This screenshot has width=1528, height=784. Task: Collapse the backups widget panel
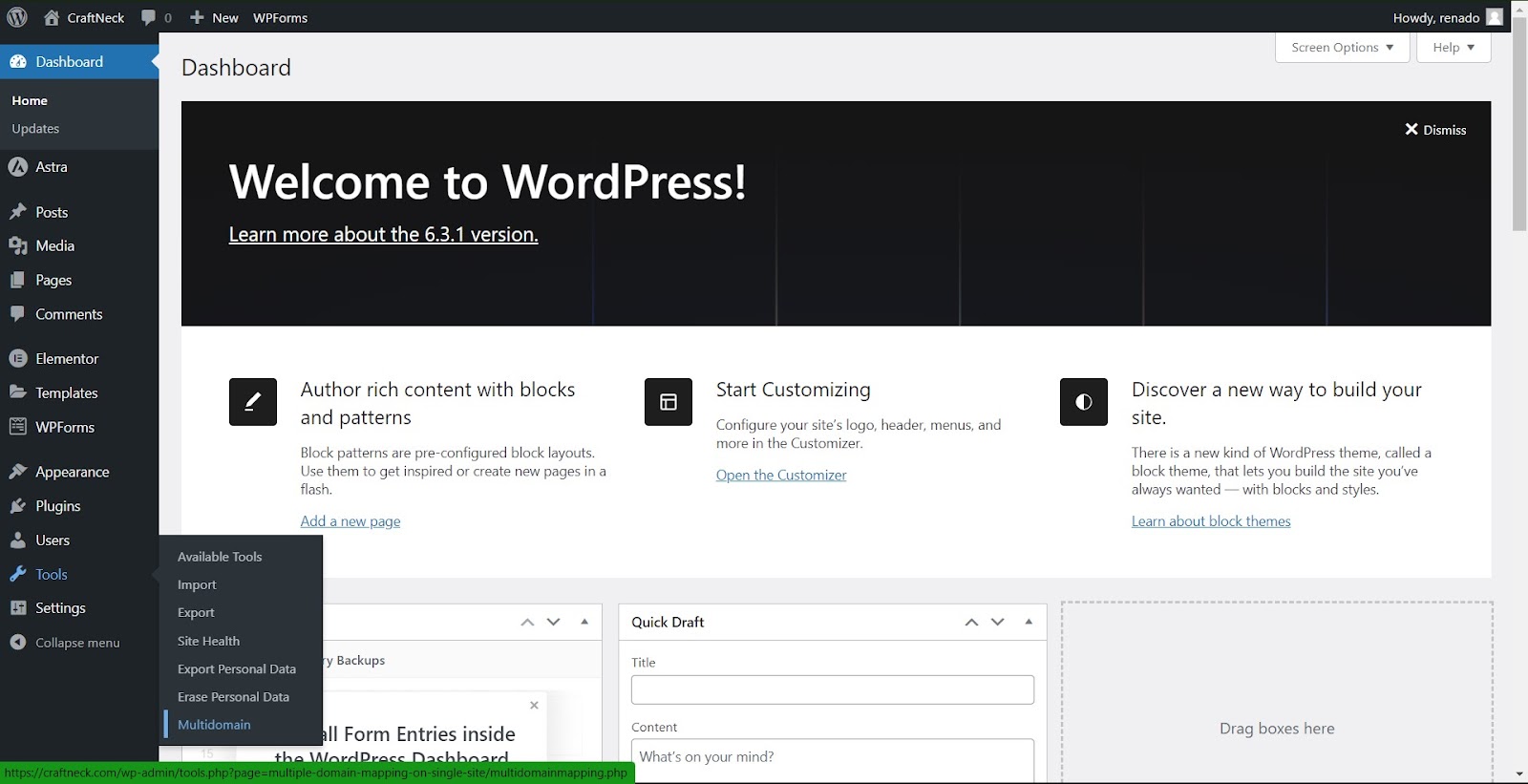[584, 622]
